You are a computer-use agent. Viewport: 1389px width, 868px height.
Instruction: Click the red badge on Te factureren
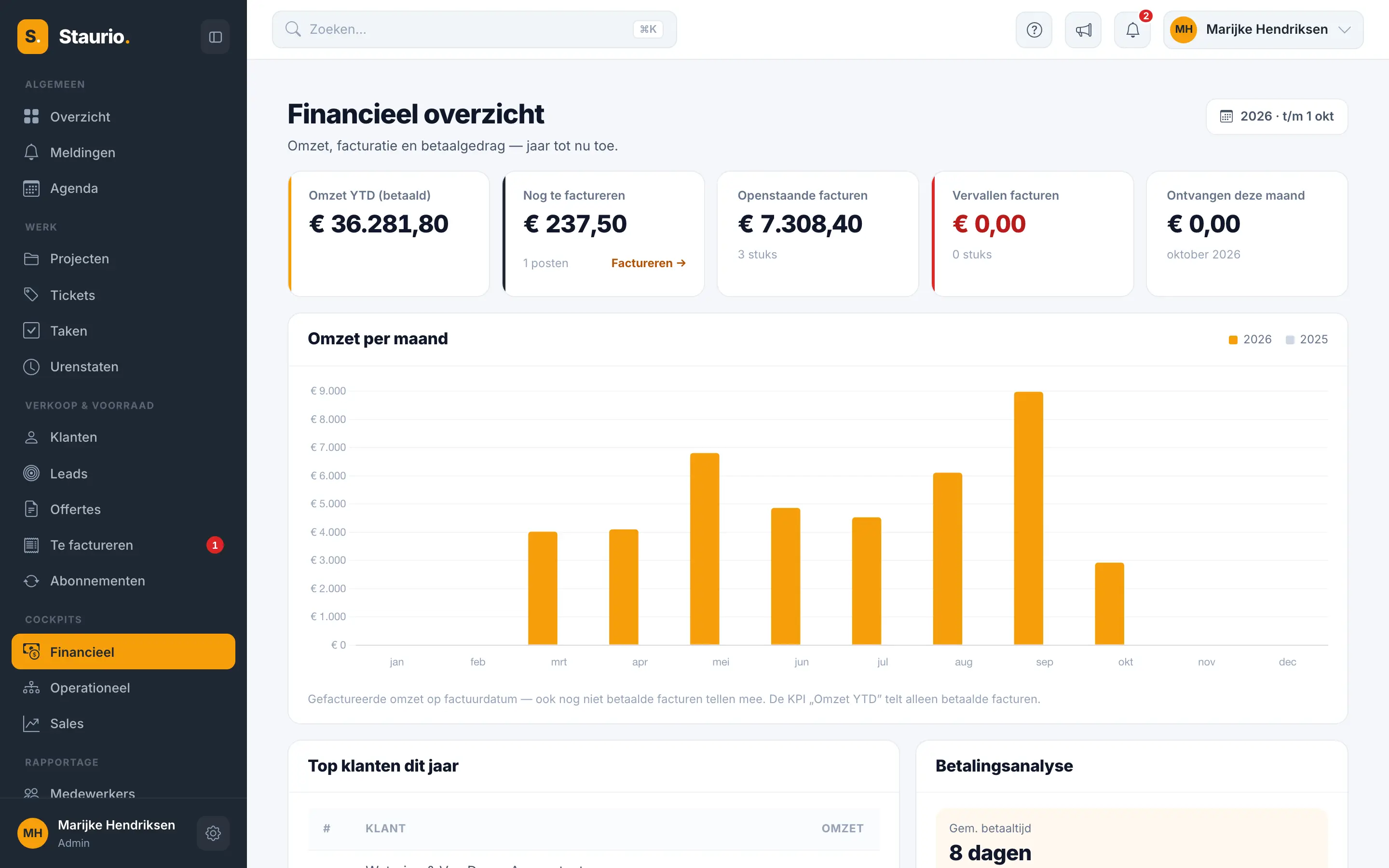point(215,545)
